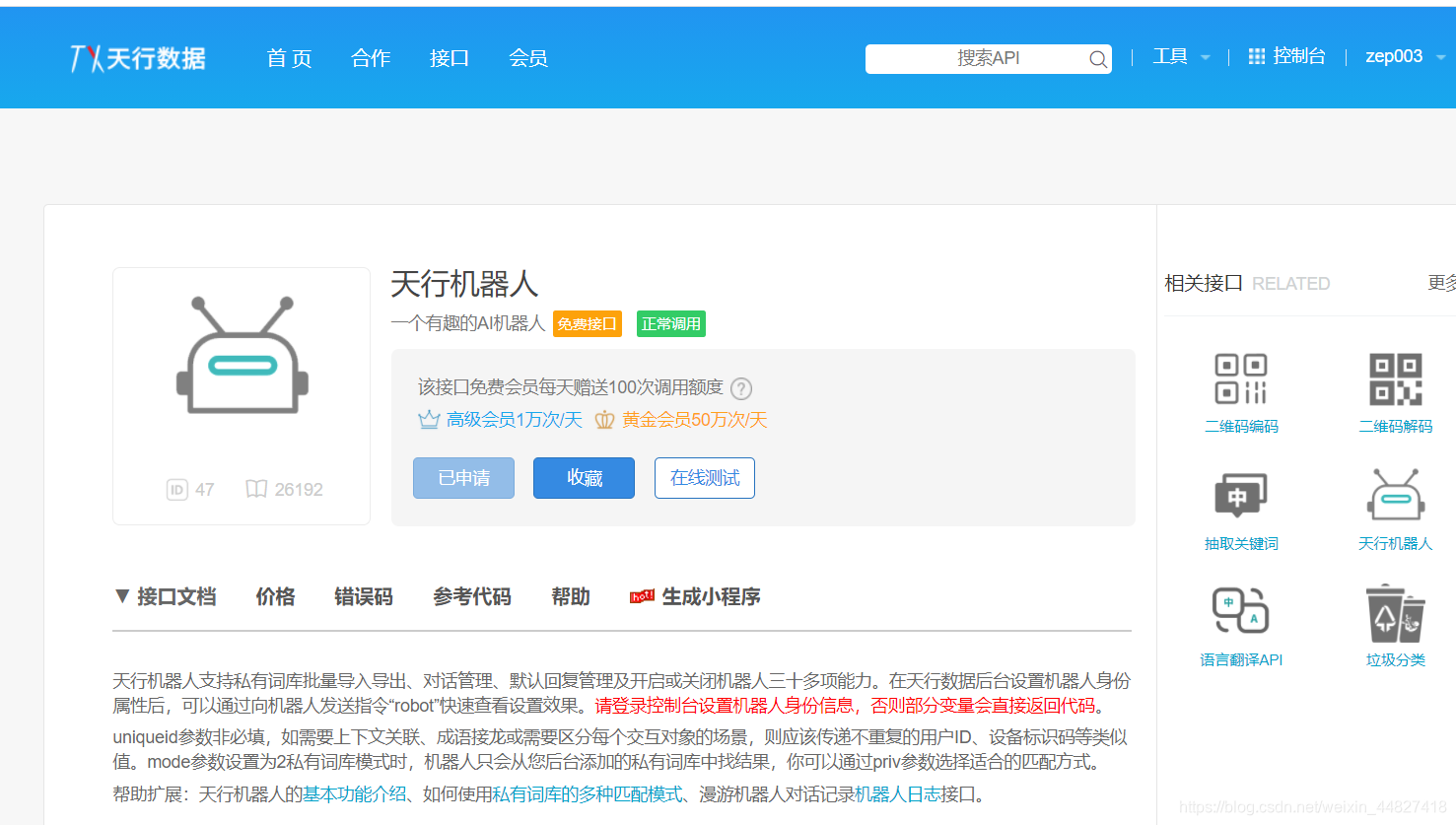Select the 垃圾分类 trash sorting icon
Screen dimensions: 1456x825
[1395, 614]
